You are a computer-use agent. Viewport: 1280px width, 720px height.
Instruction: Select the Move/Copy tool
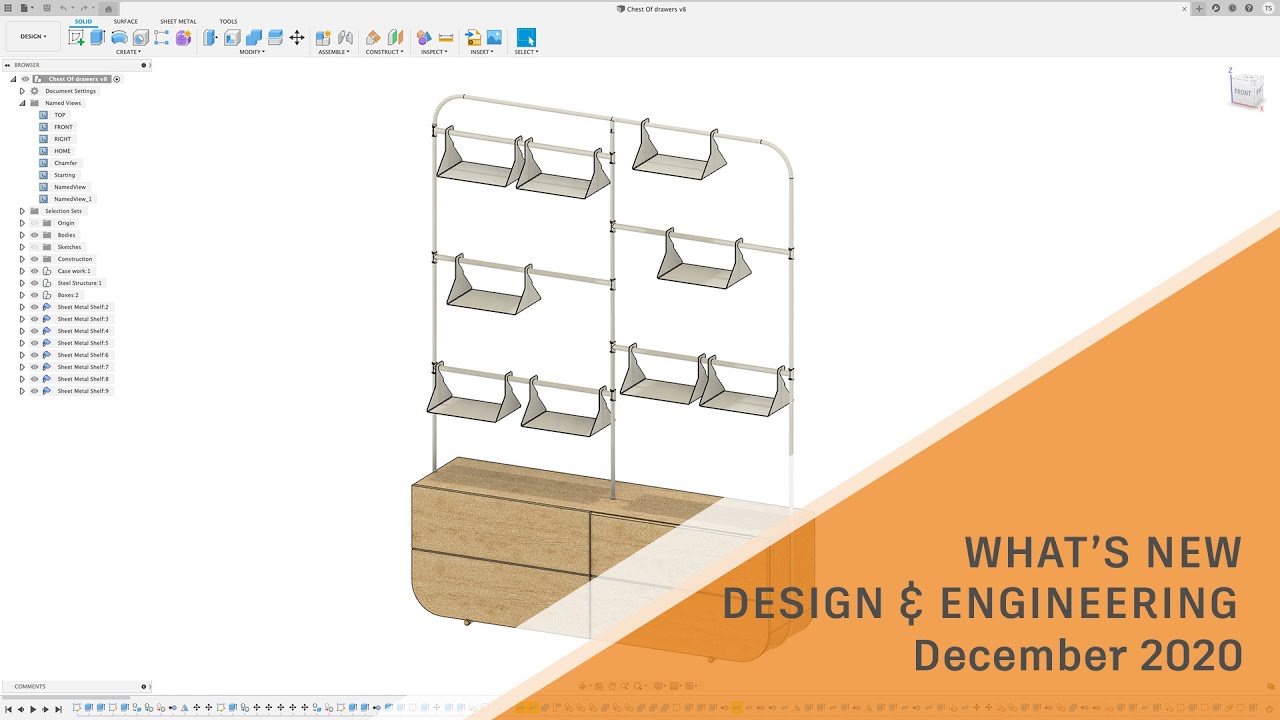(295, 38)
